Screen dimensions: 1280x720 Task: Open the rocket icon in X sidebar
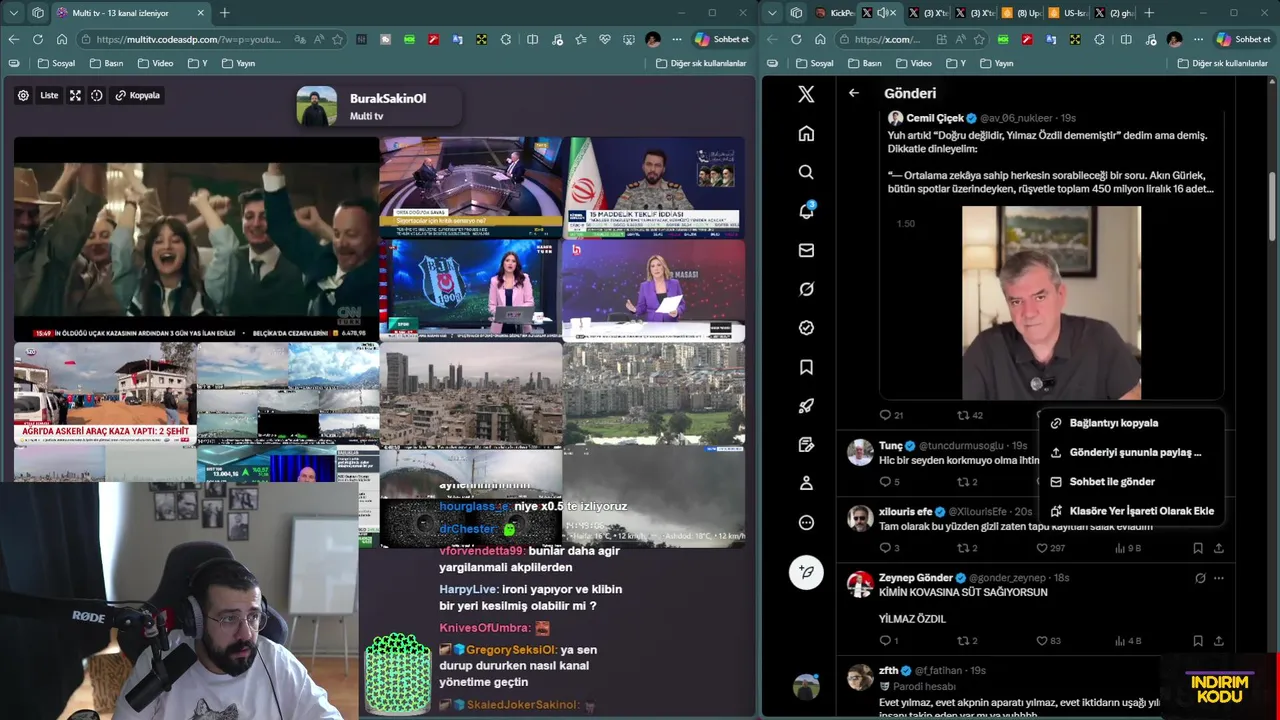coord(806,406)
